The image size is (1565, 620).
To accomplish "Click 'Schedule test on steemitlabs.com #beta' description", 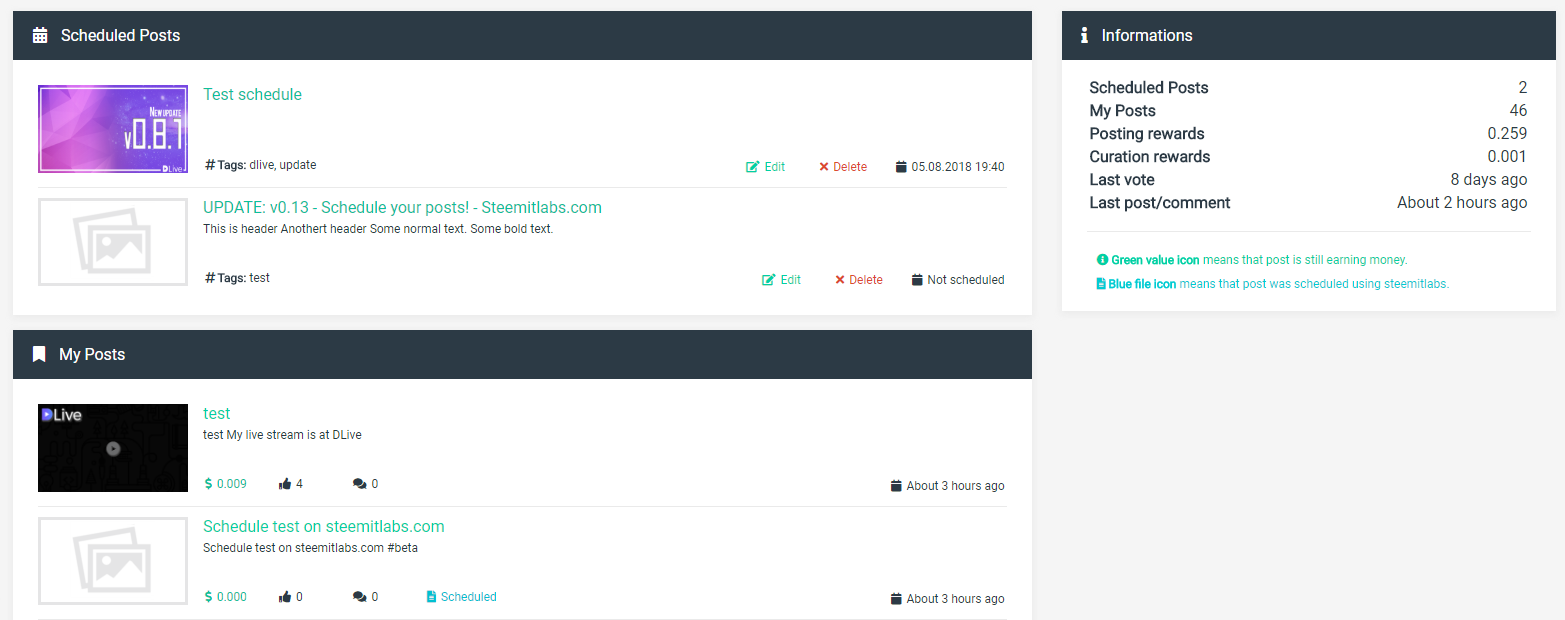I will [310, 548].
